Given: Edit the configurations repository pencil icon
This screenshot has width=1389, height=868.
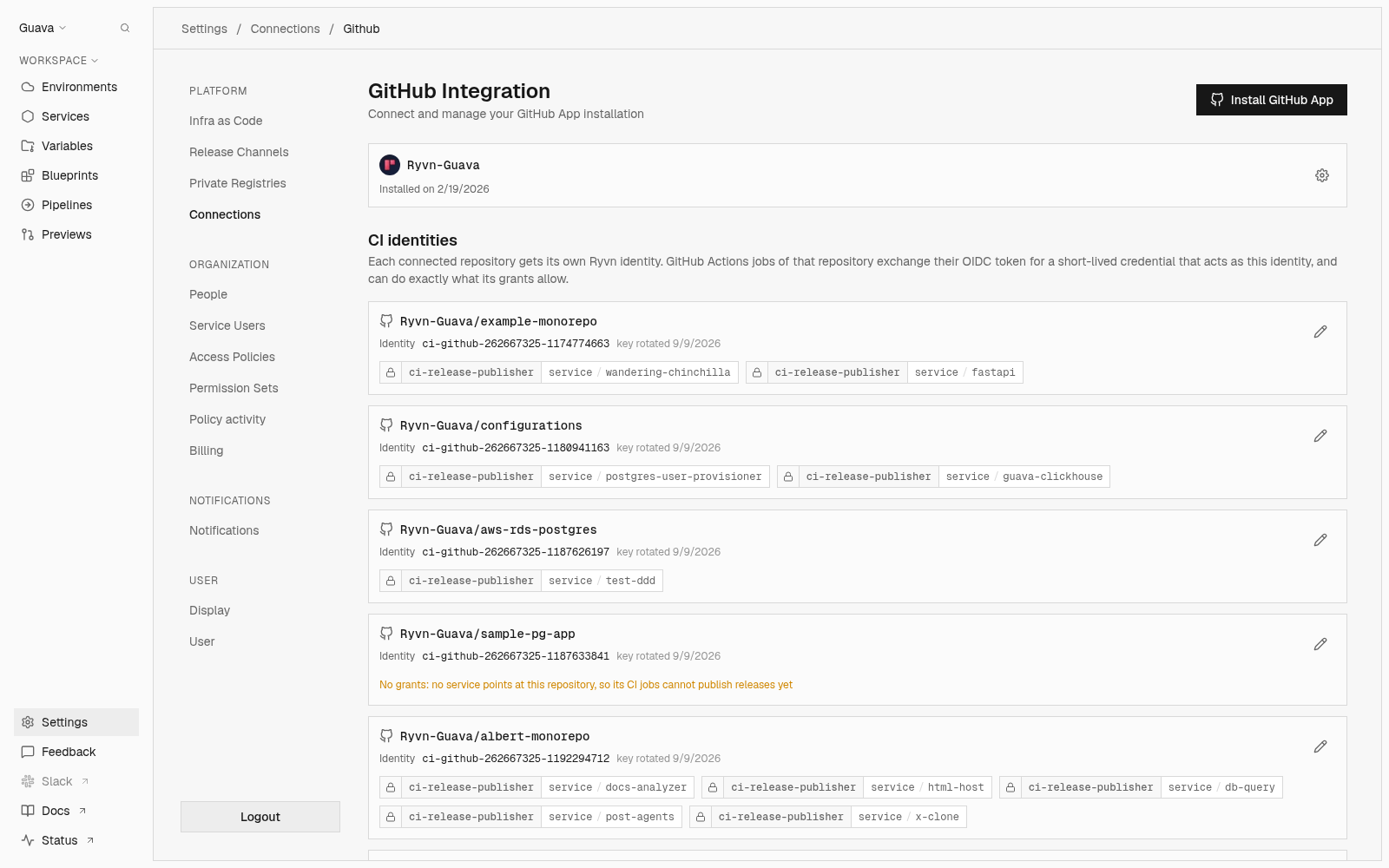Looking at the screenshot, I should (x=1320, y=436).
